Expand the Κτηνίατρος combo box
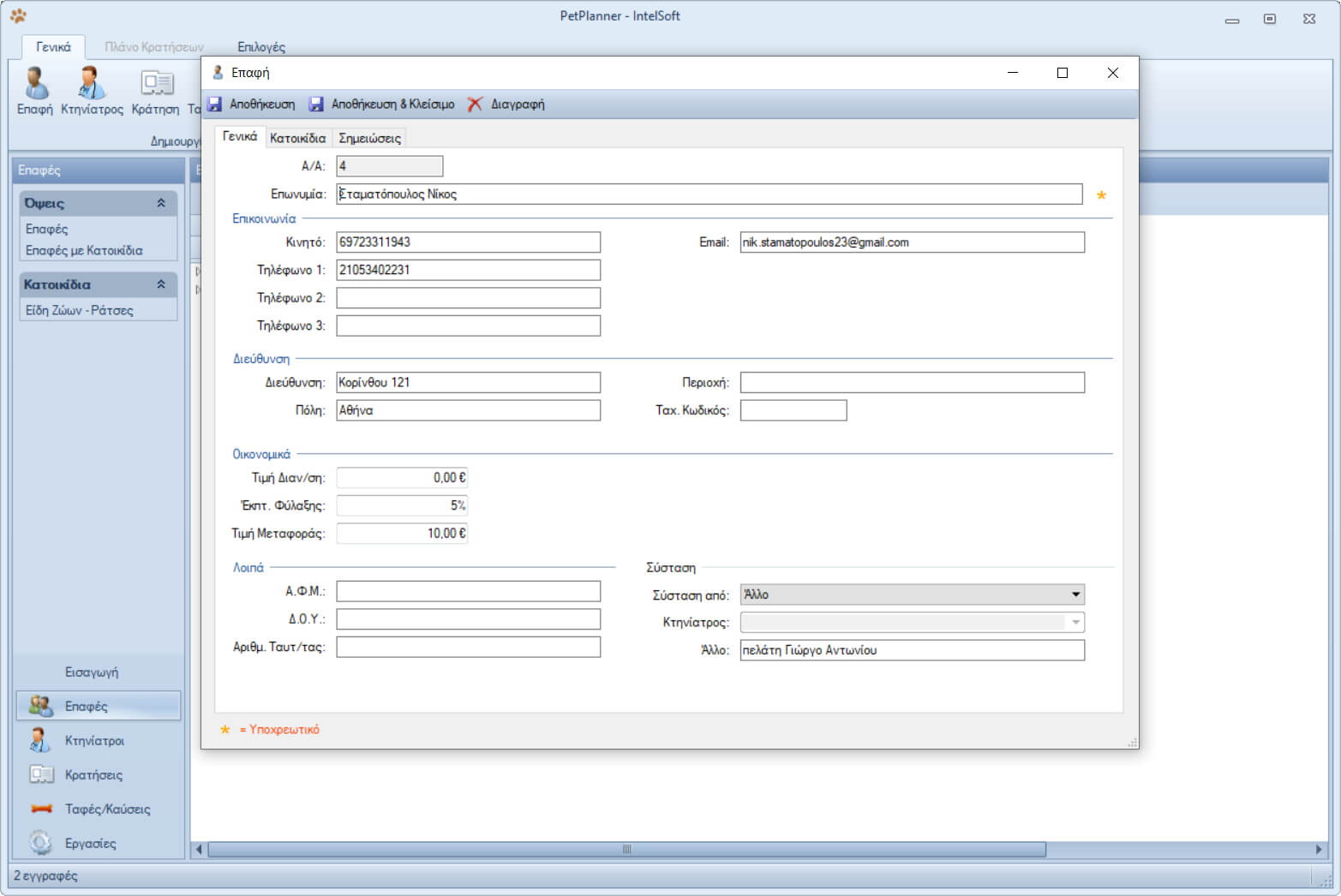 (x=1075, y=623)
